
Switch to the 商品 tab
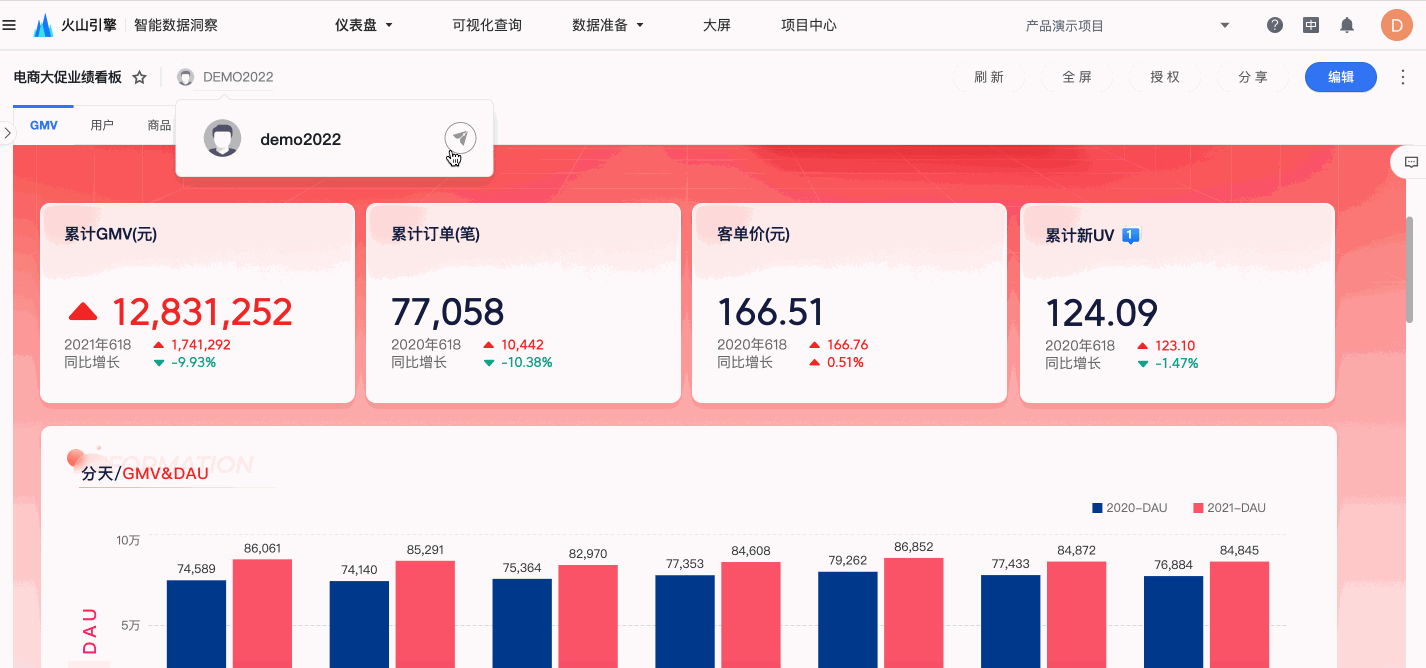159,125
